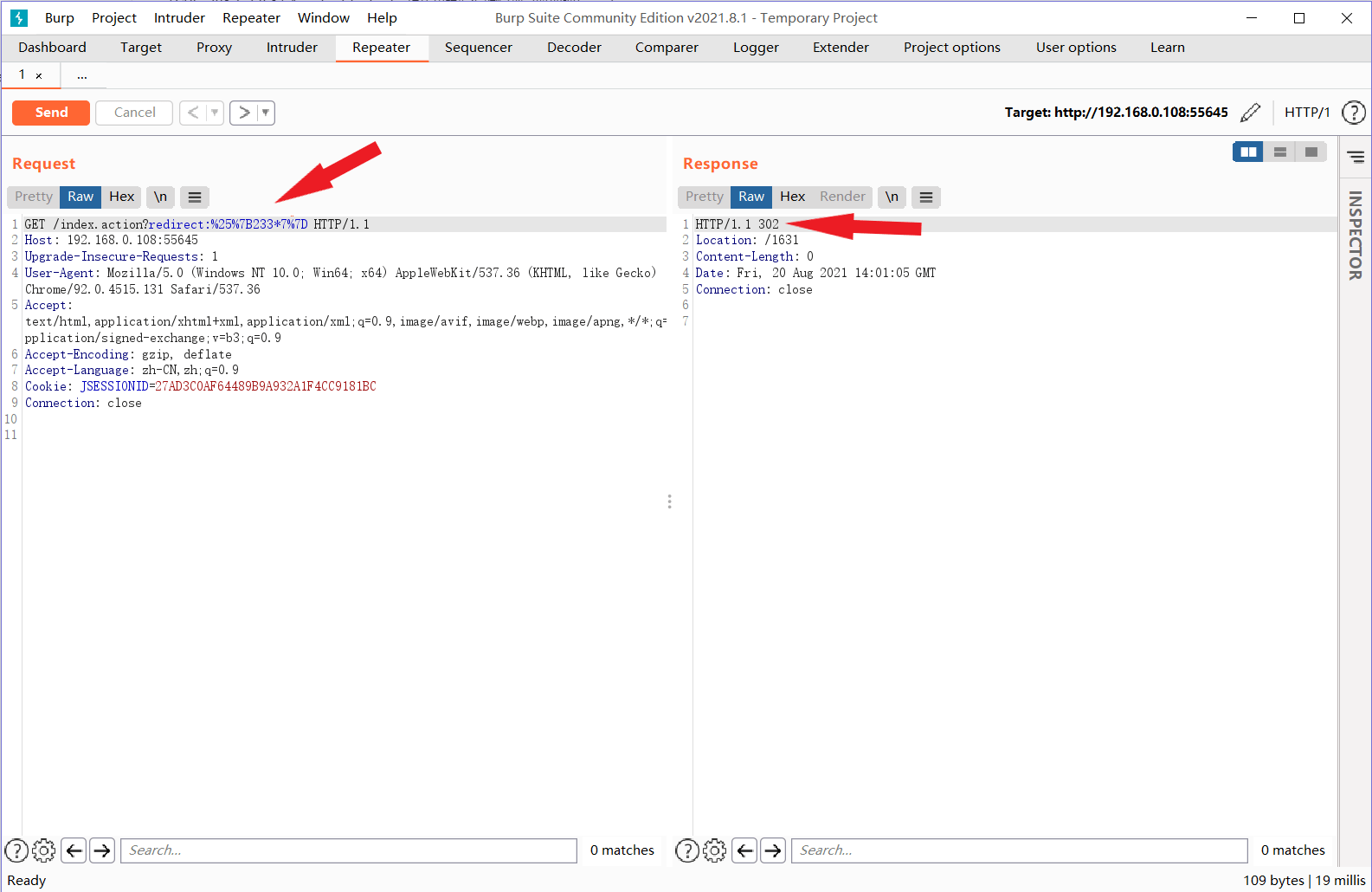
Task: Click the Location: /1631 response header
Action: click(x=747, y=241)
